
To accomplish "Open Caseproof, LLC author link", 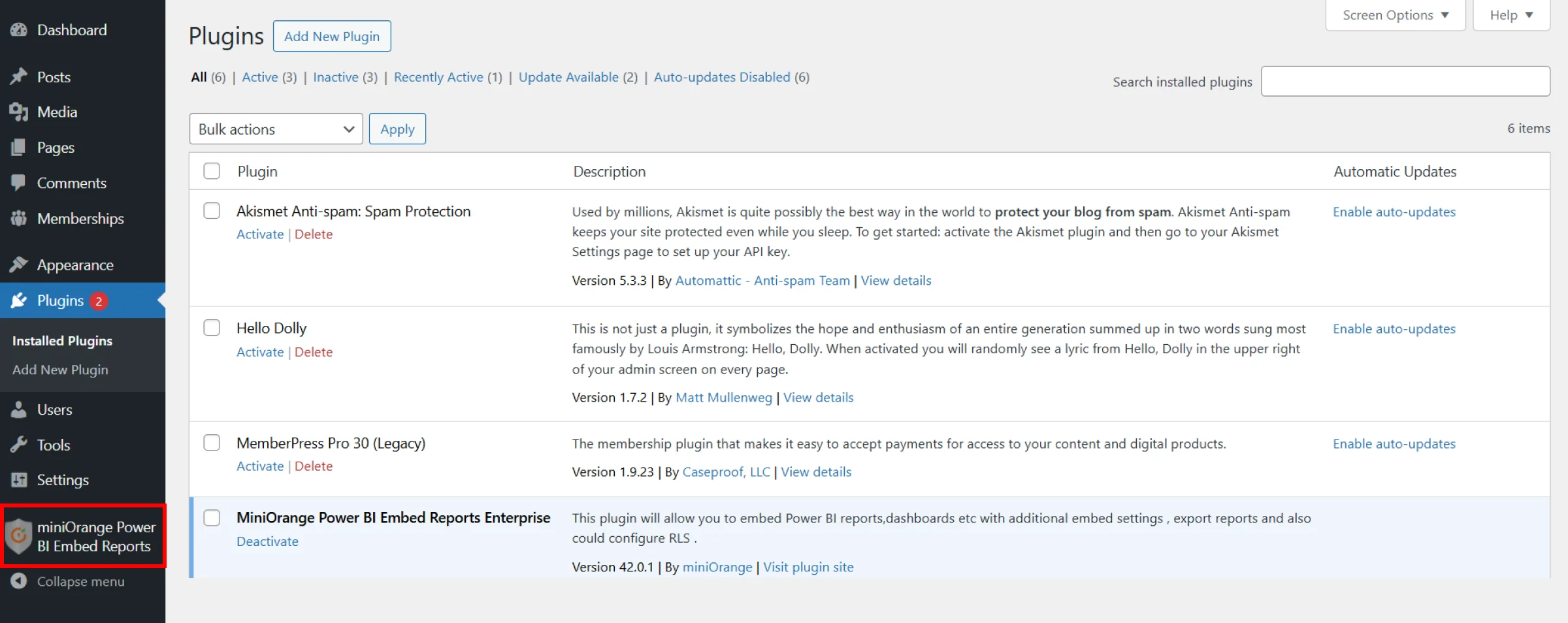I will [x=727, y=471].
